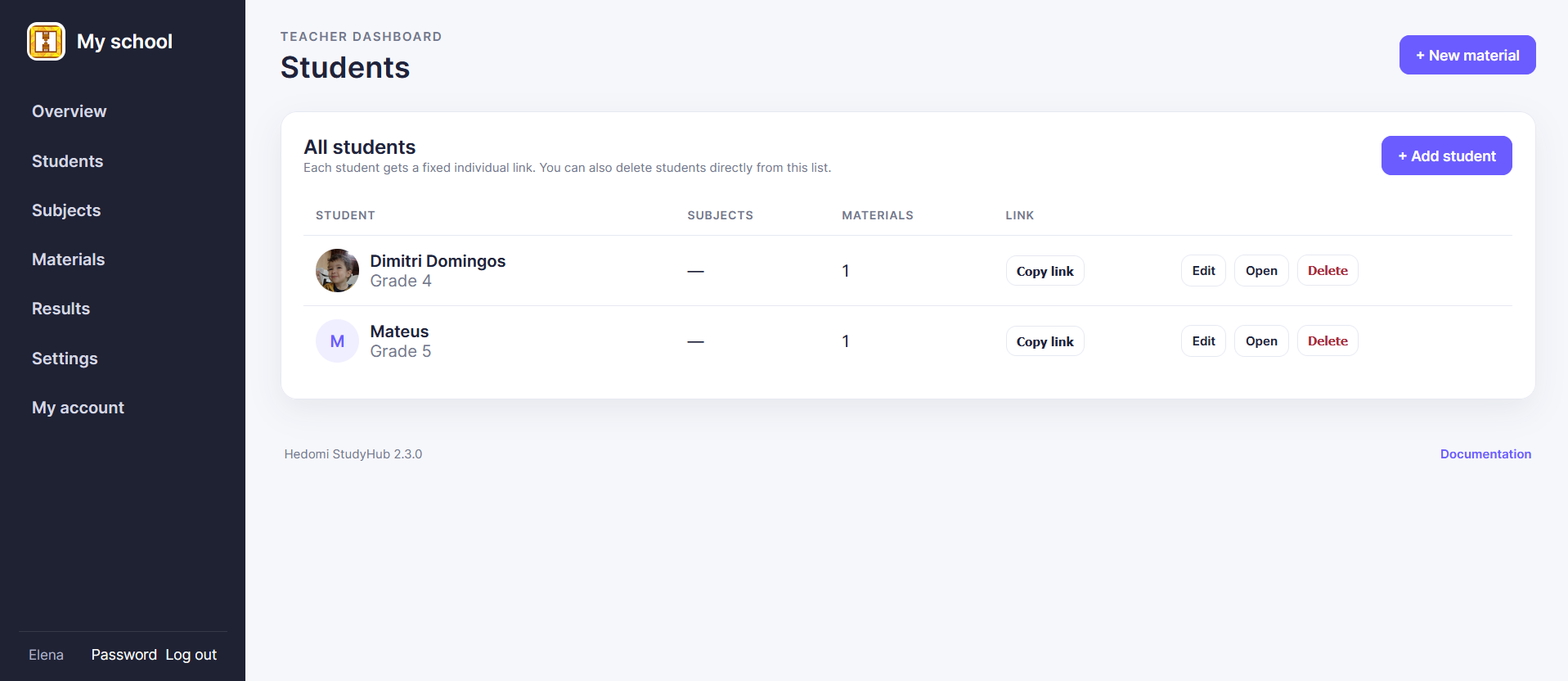Click the + Add student button
Viewport: 1568px width, 681px height.
tap(1446, 156)
